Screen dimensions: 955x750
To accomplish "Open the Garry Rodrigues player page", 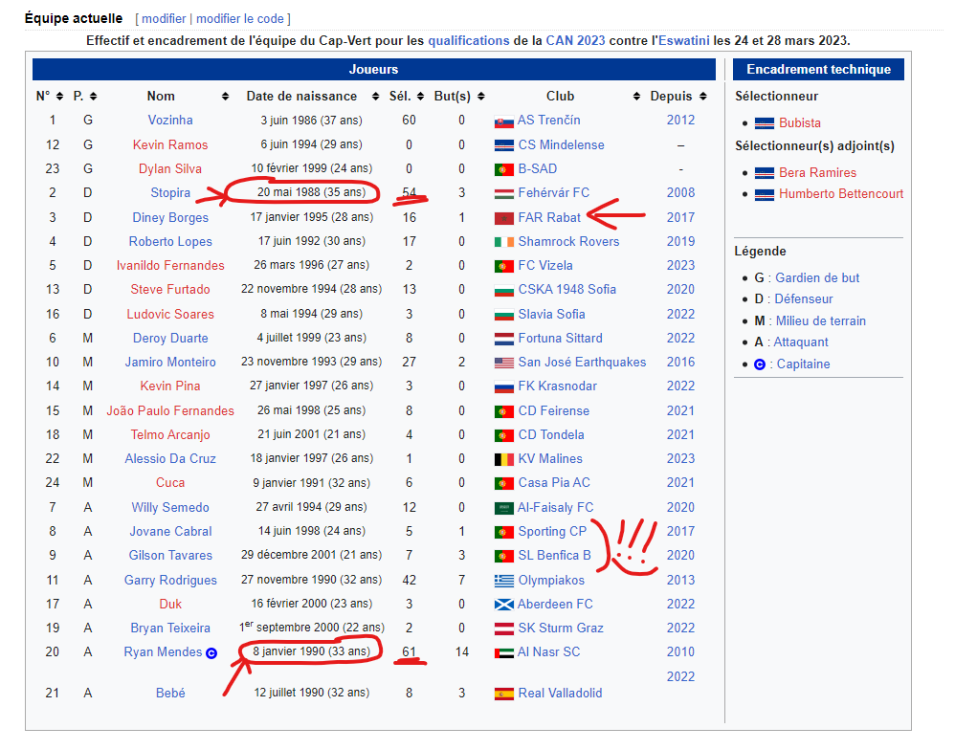I will pos(170,580).
